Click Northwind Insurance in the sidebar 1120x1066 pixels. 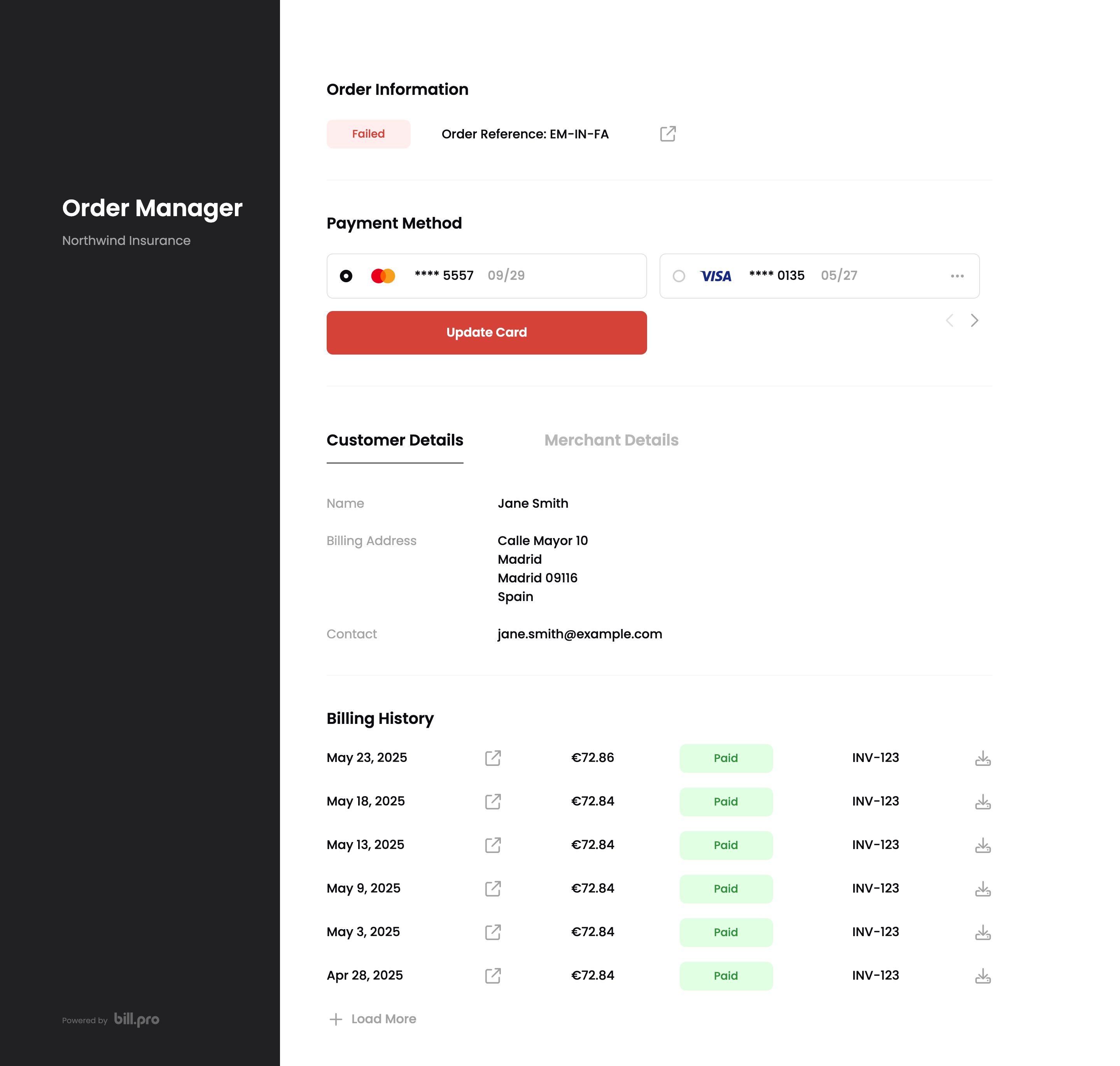click(x=126, y=240)
